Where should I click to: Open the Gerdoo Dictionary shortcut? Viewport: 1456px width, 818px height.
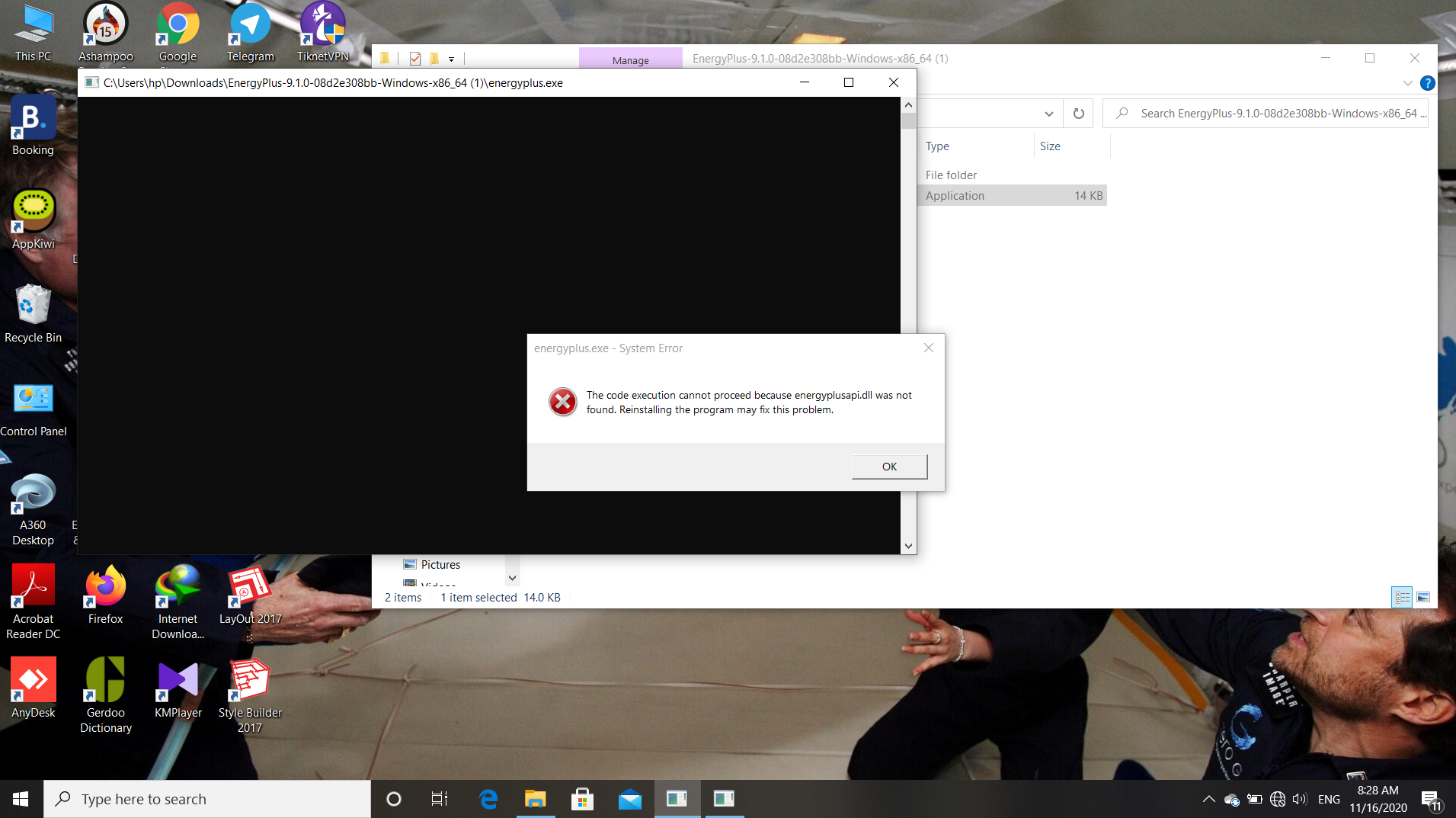105,696
